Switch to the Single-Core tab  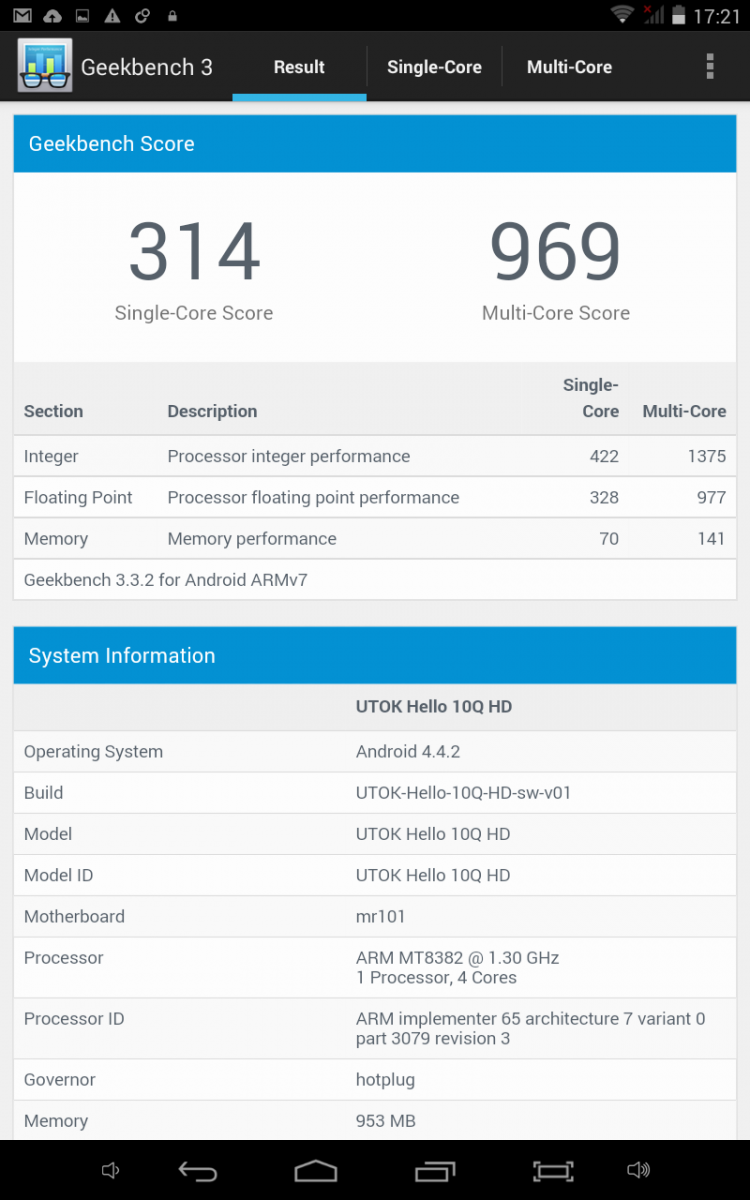coord(434,67)
